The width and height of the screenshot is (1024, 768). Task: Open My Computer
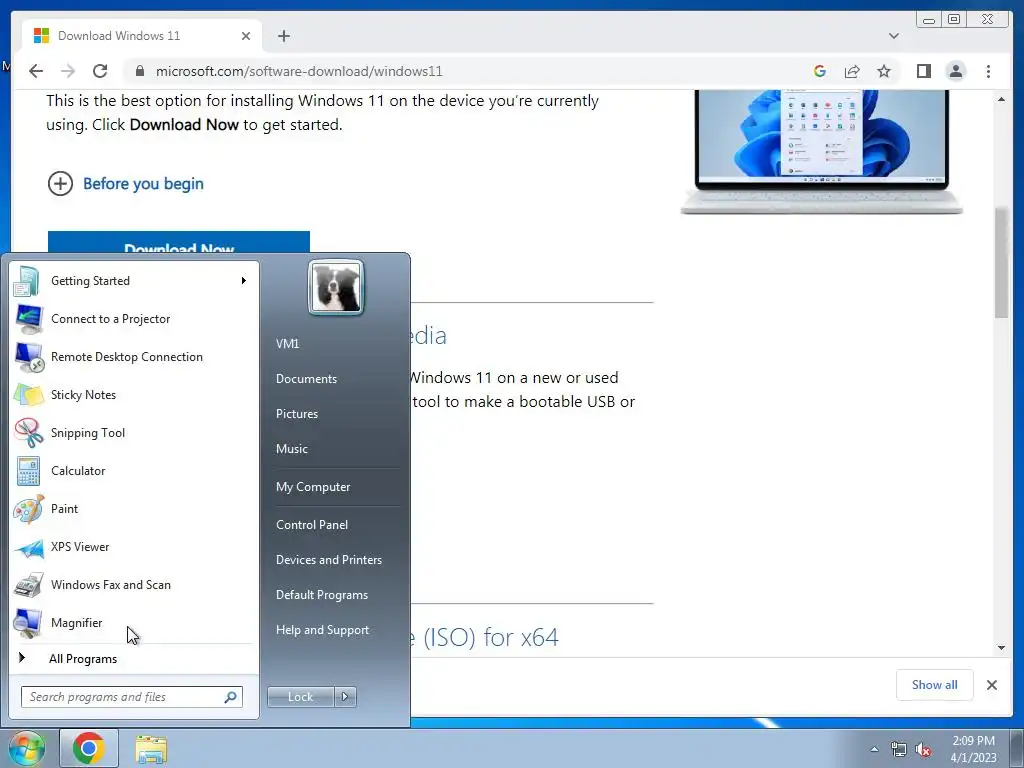click(x=313, y=487)
